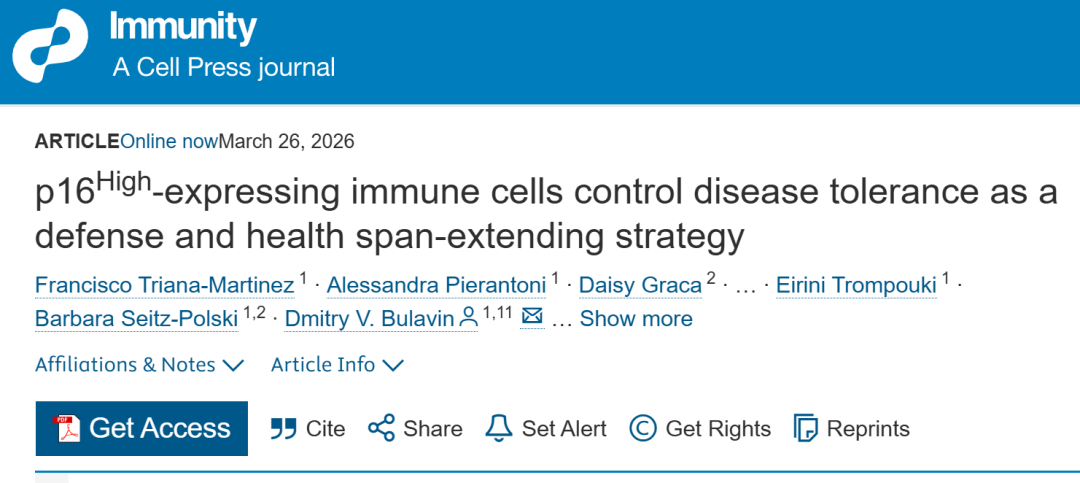Viewport: 1080px width, 483px height.
Task: Click the author profile person icon
Action: click(468, 318)
